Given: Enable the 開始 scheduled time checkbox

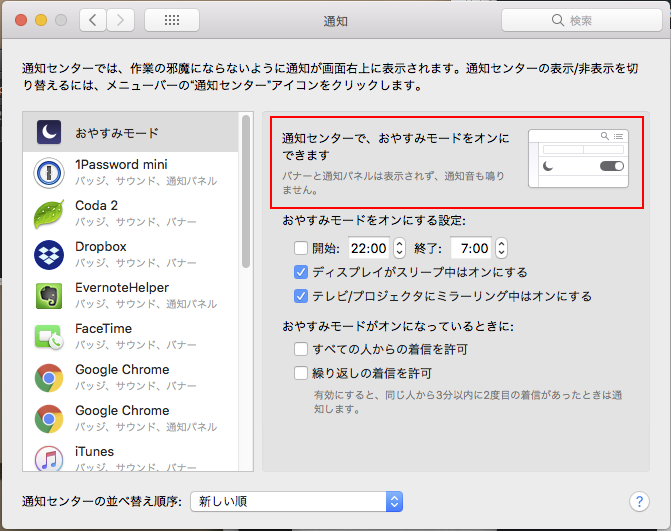Looking at the screenshot, I should (x=301, y=248).
